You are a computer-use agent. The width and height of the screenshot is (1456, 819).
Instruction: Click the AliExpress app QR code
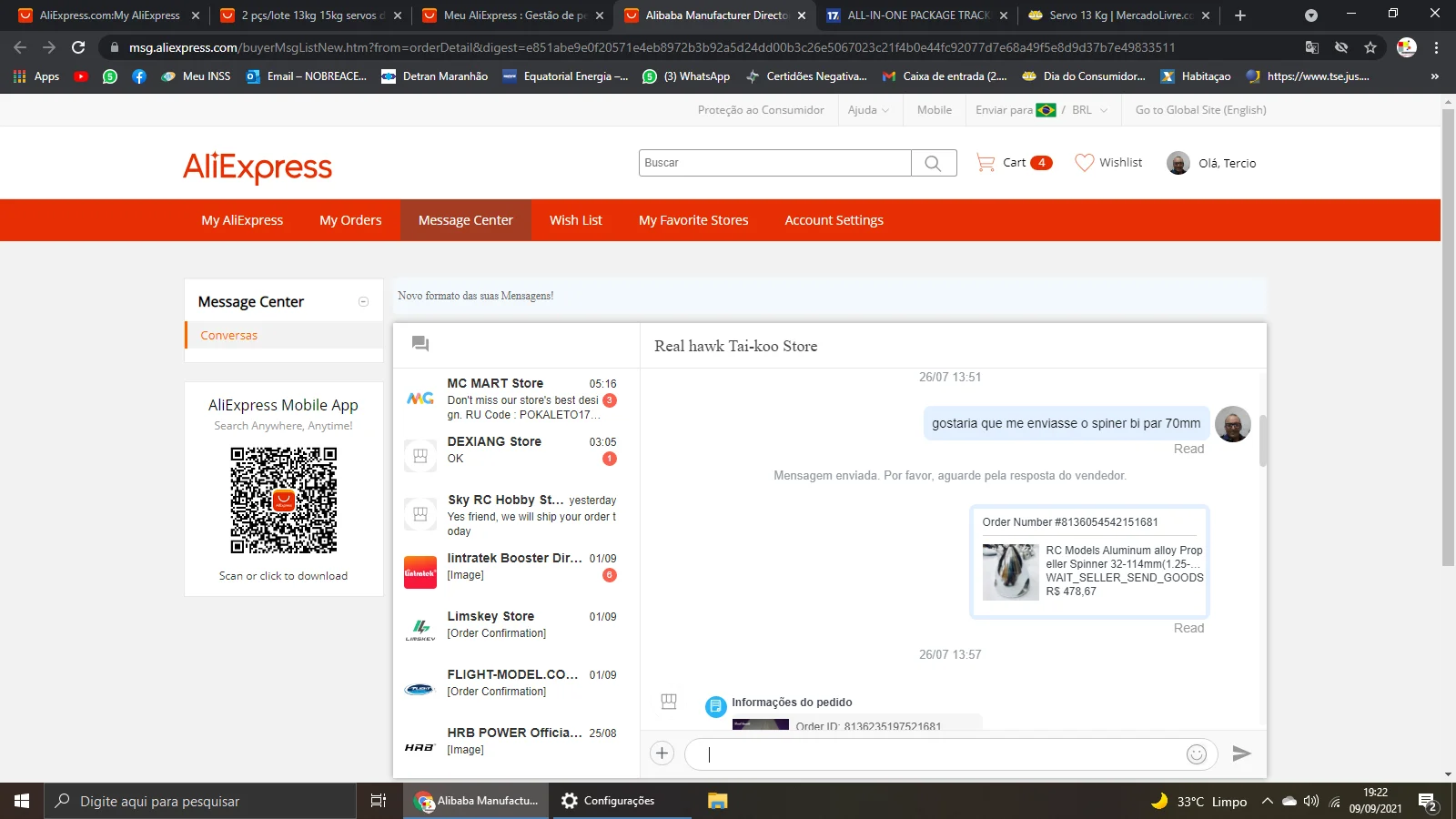point(284,500)
